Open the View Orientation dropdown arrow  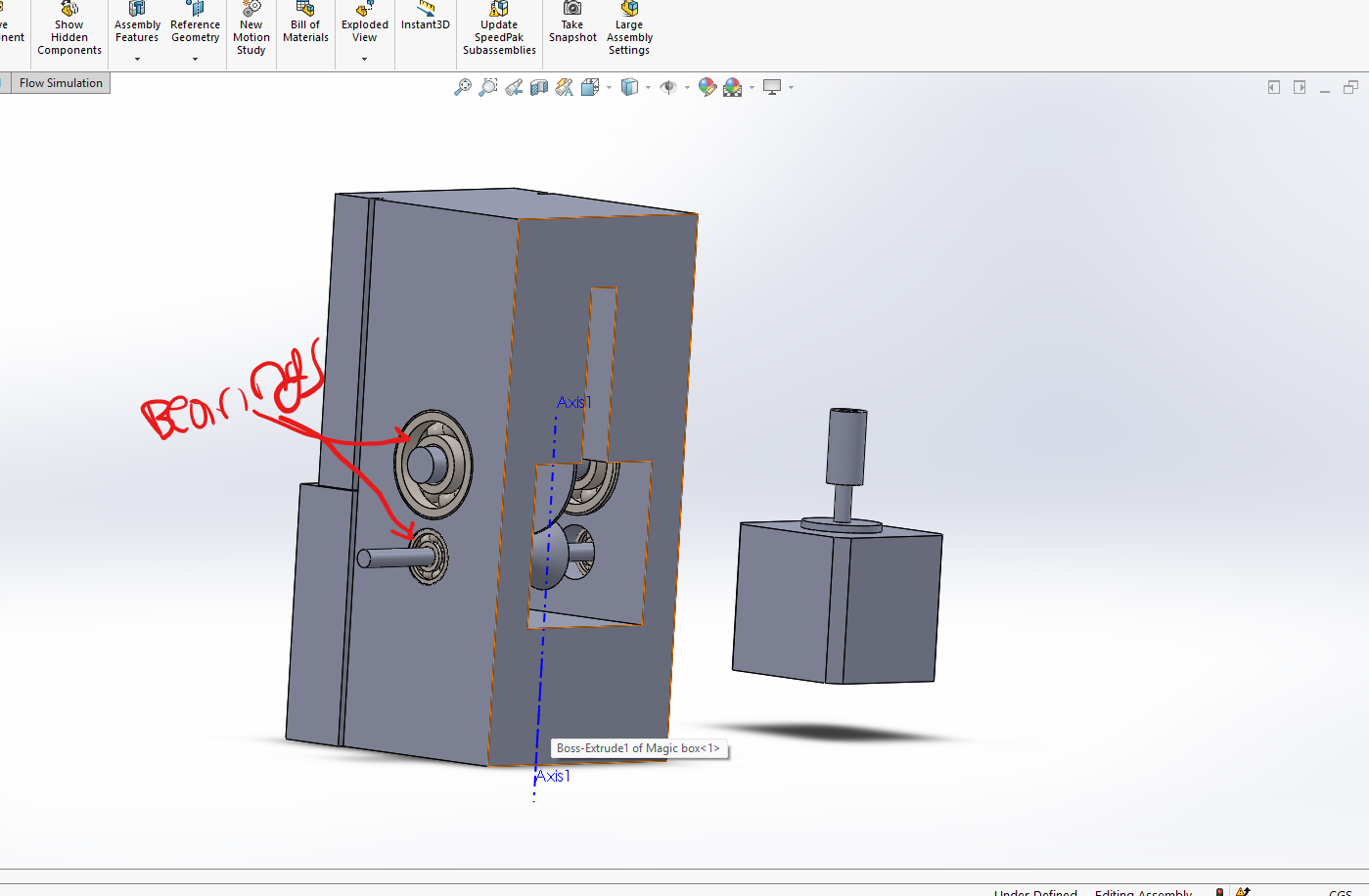click(609, 87)
